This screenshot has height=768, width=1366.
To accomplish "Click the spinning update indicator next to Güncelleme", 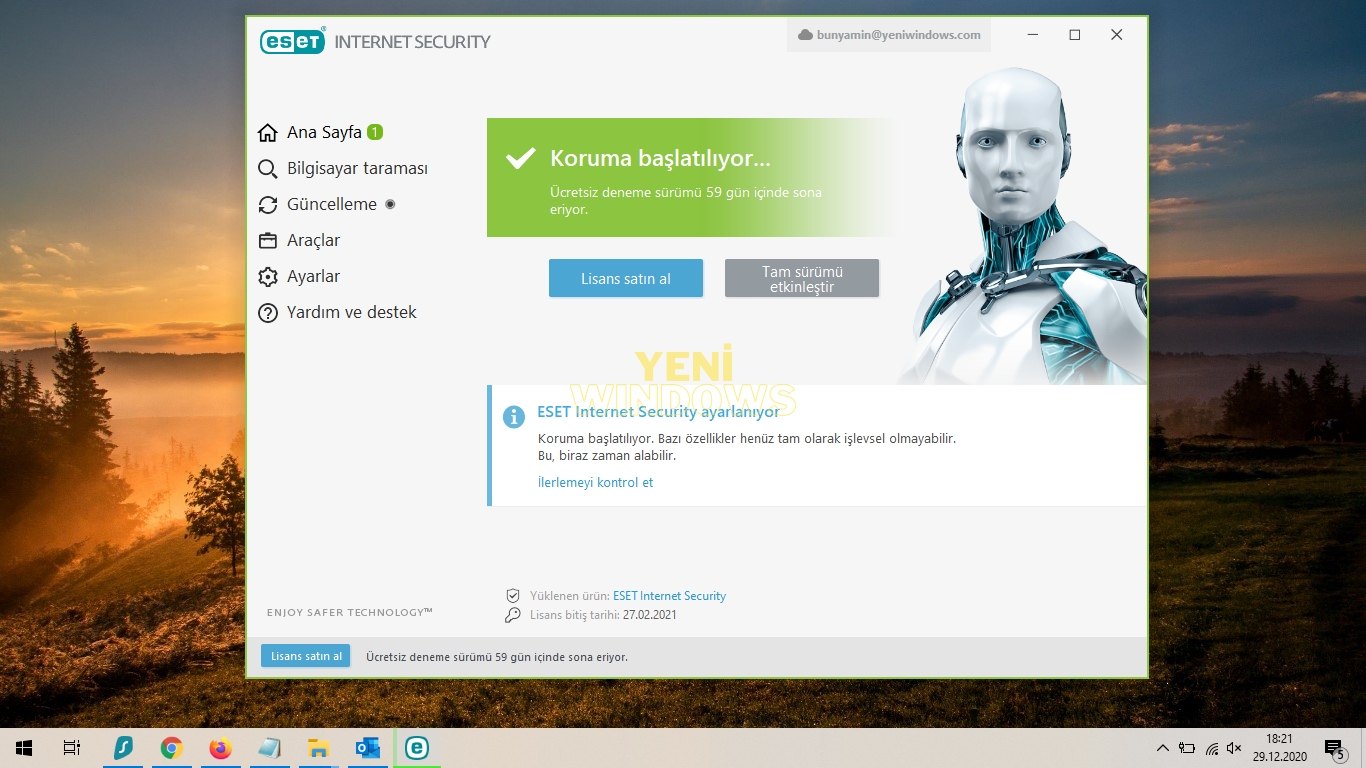I will 390,204.
